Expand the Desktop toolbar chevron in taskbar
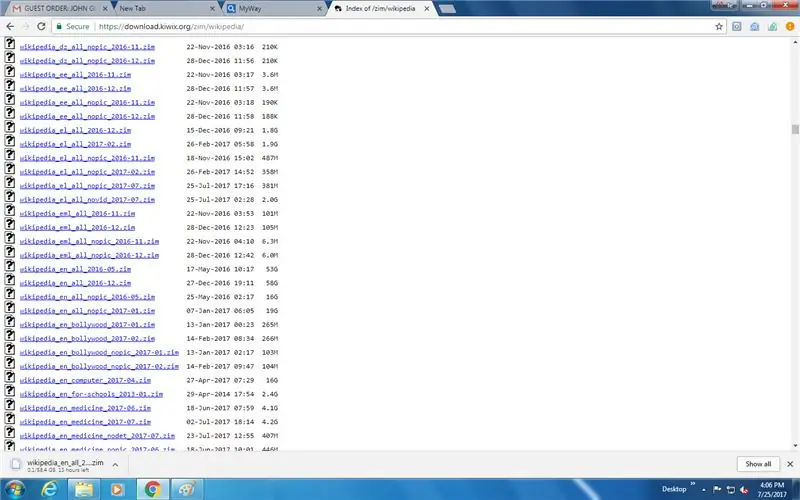Viewport: 800px width, 500px height. pos(693,483)
